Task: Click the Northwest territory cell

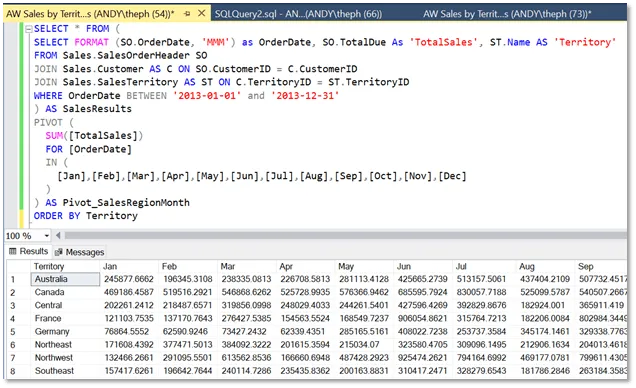Action: (65, 358)
